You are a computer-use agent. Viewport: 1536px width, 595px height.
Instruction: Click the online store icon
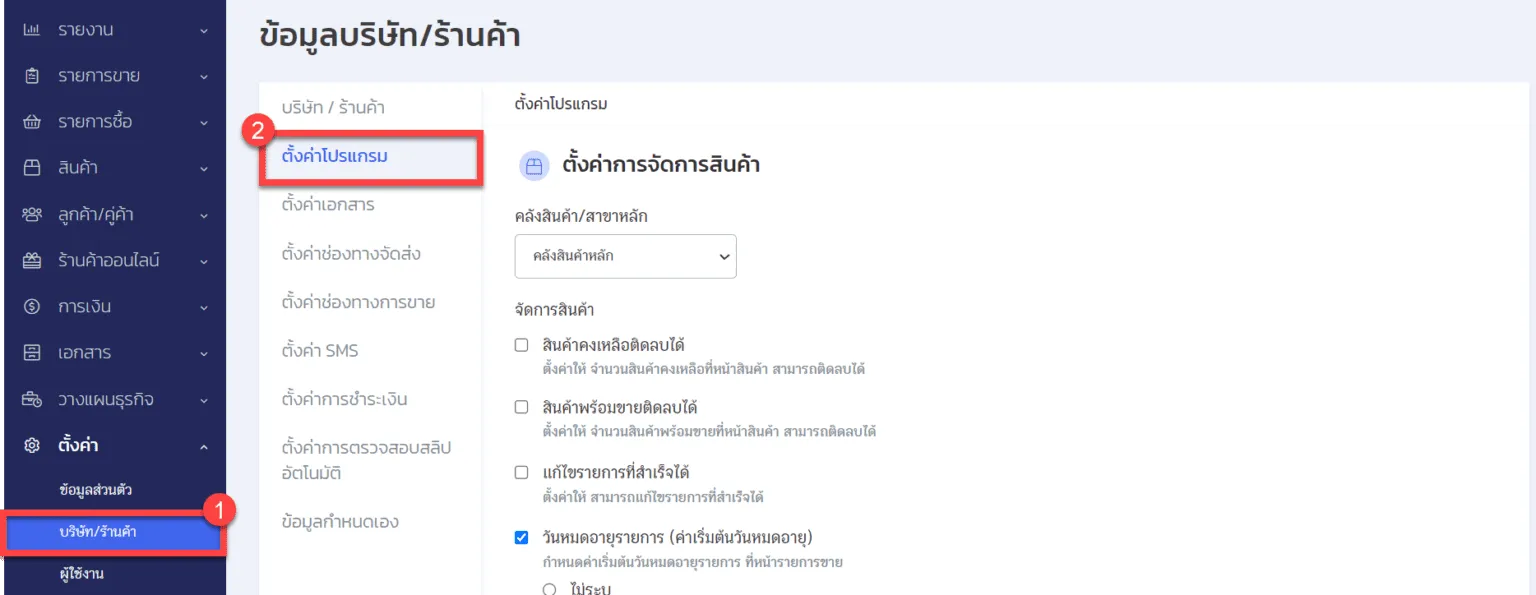[x=31, y=261]
